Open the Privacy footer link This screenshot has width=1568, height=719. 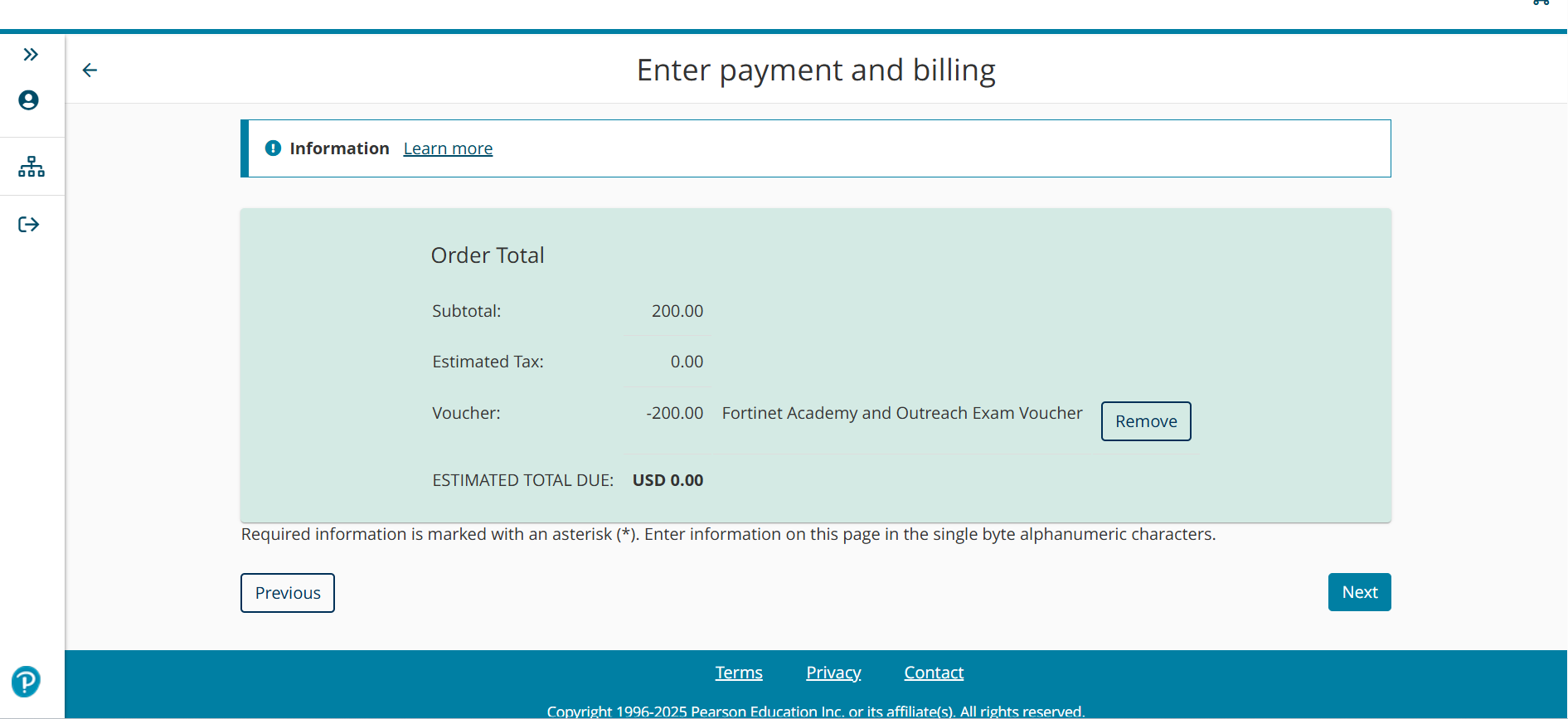coord(833,673)
